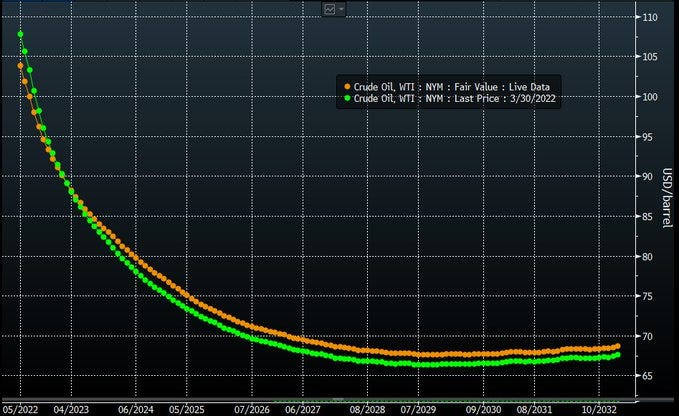The width and height of the screenshot is (679, 416).
Task: Click the 90 price axis label
Action: 647,177
